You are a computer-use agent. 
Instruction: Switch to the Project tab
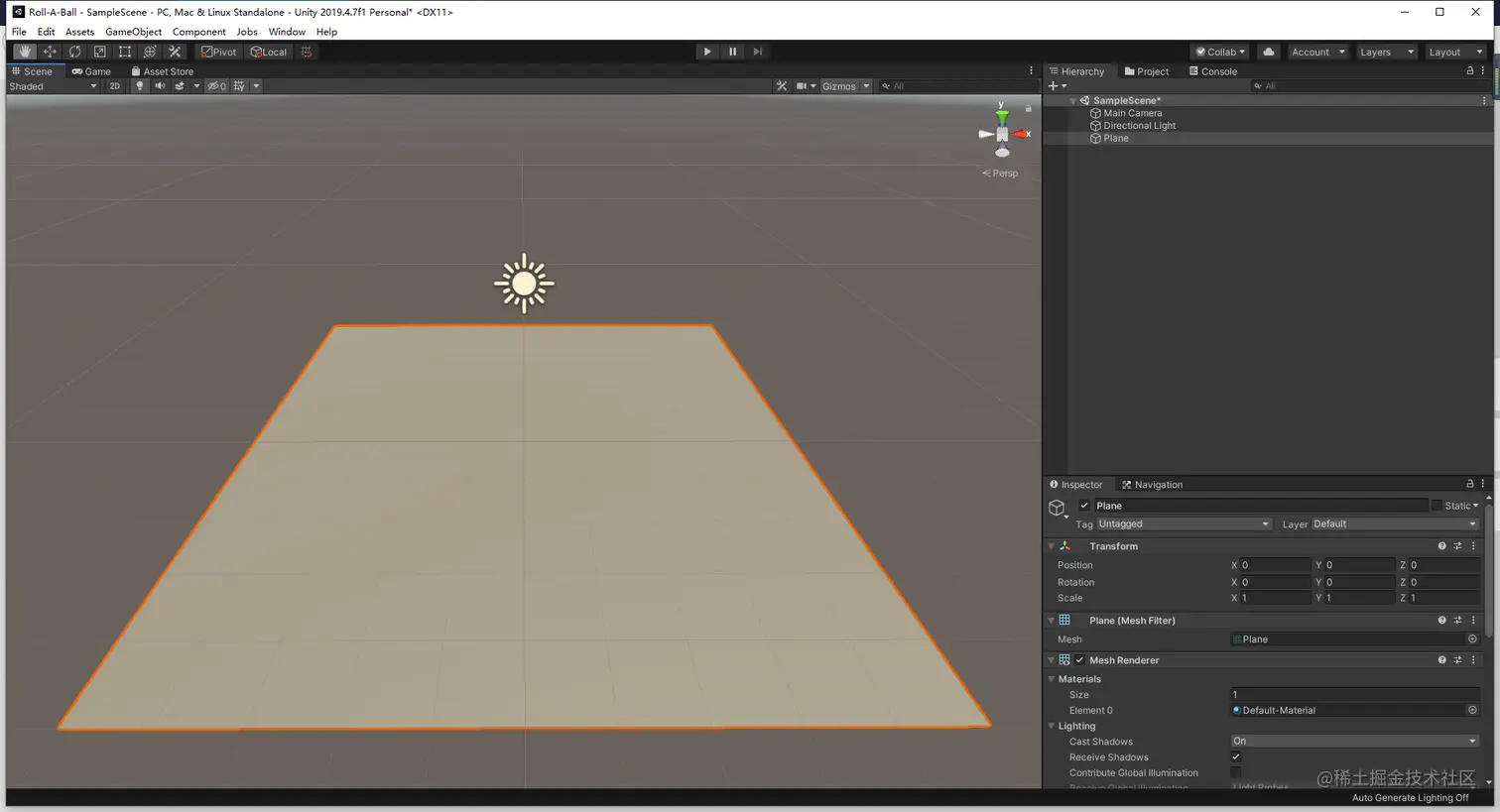[1147, 71]
